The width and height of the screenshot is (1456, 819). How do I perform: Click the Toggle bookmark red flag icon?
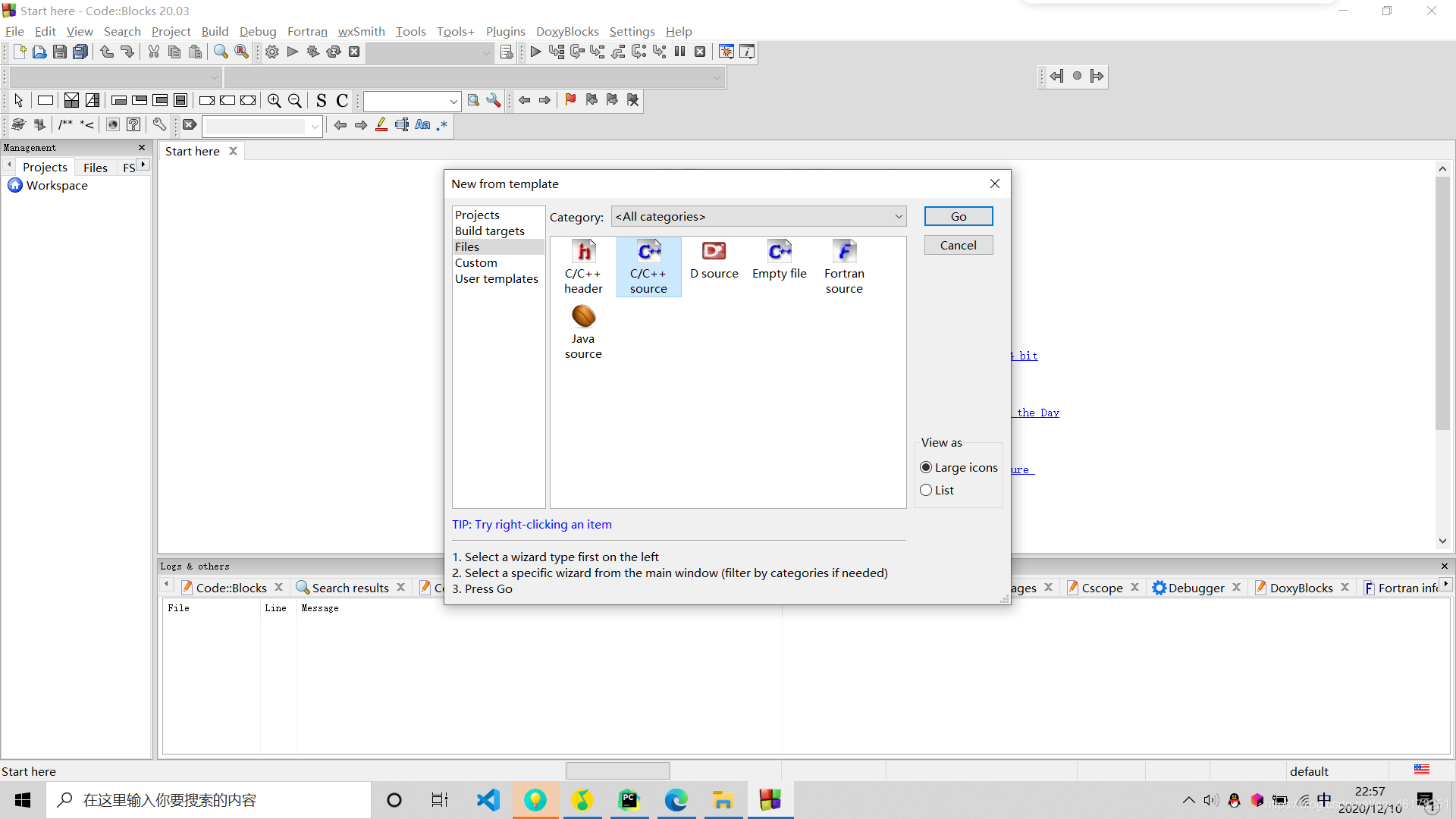(x=571, y=100)
